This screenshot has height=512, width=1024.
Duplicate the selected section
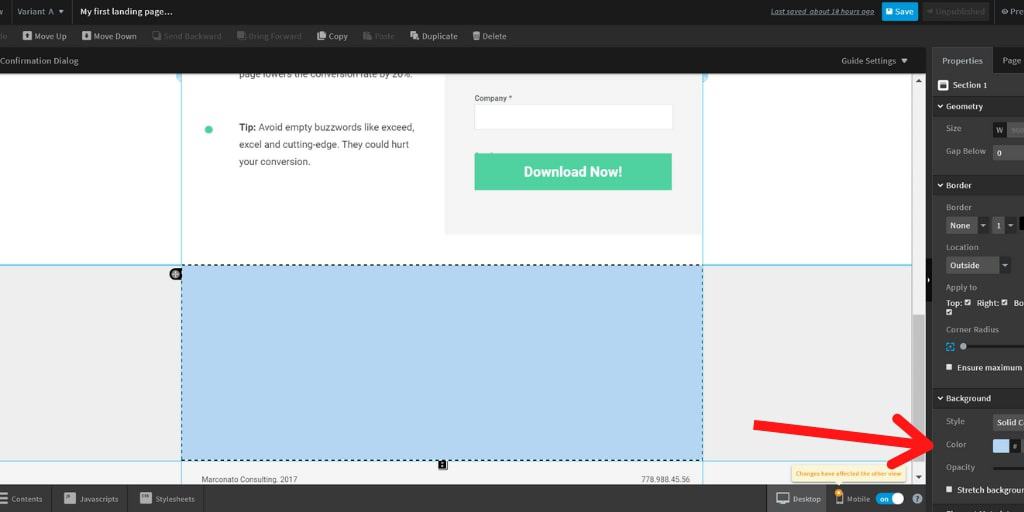coord(434,36)
